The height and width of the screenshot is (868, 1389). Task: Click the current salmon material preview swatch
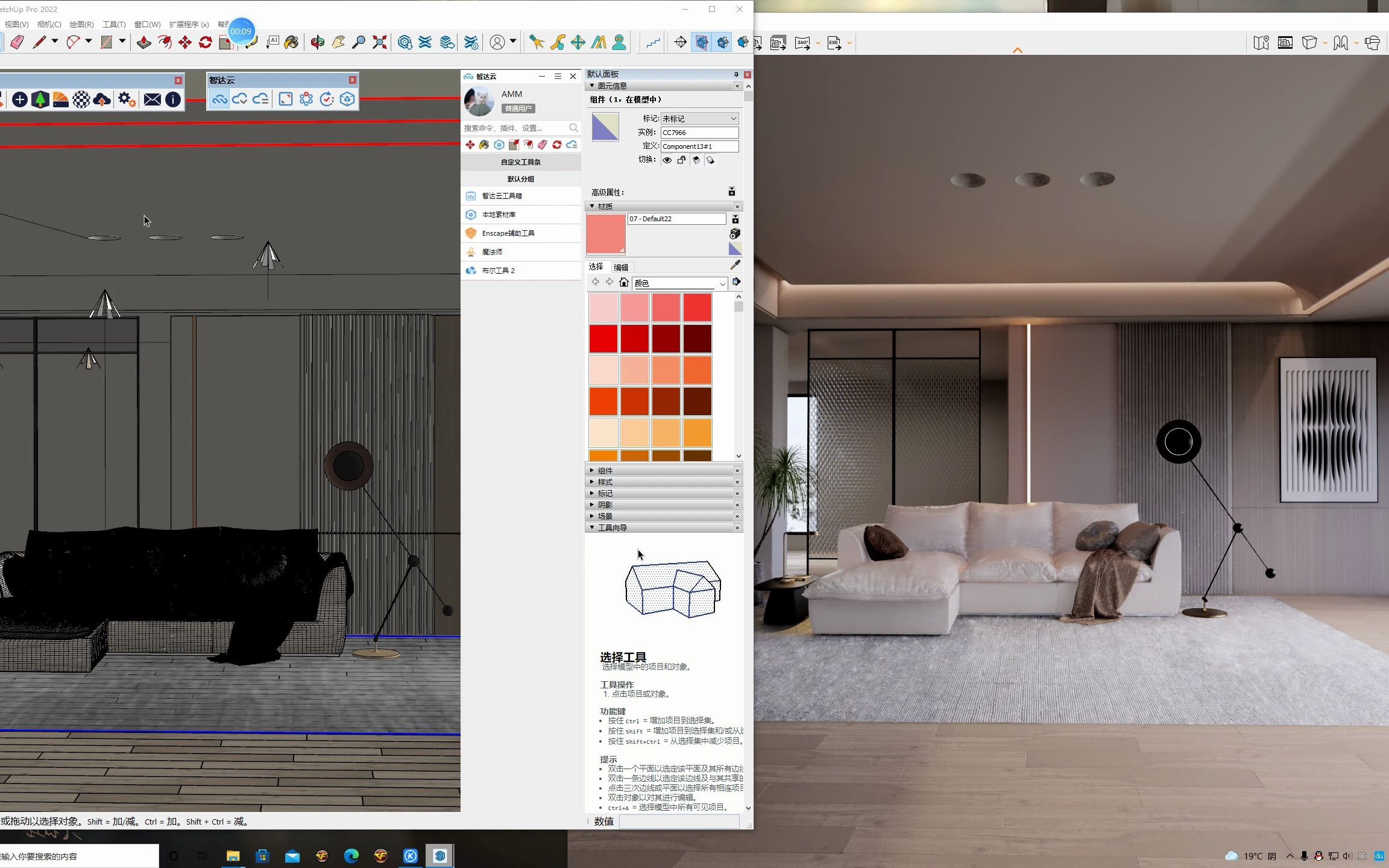[x=606, y=234]
